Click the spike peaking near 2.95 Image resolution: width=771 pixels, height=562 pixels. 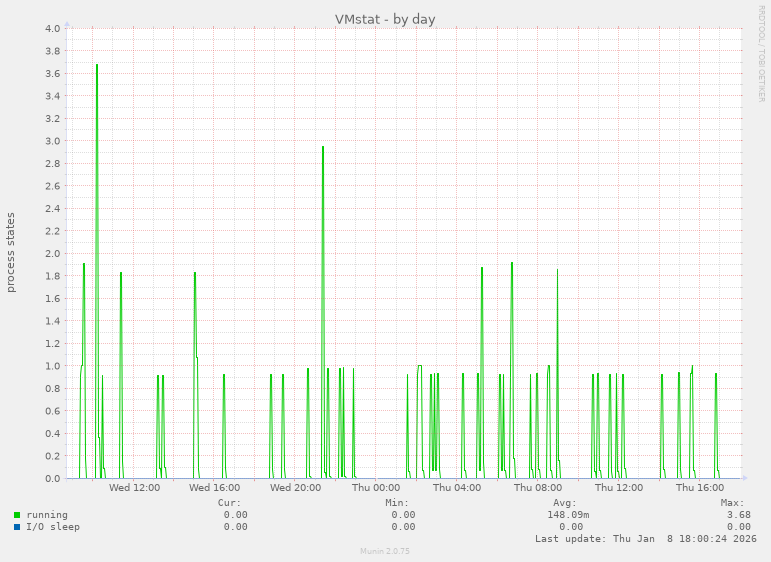[323, 148]
